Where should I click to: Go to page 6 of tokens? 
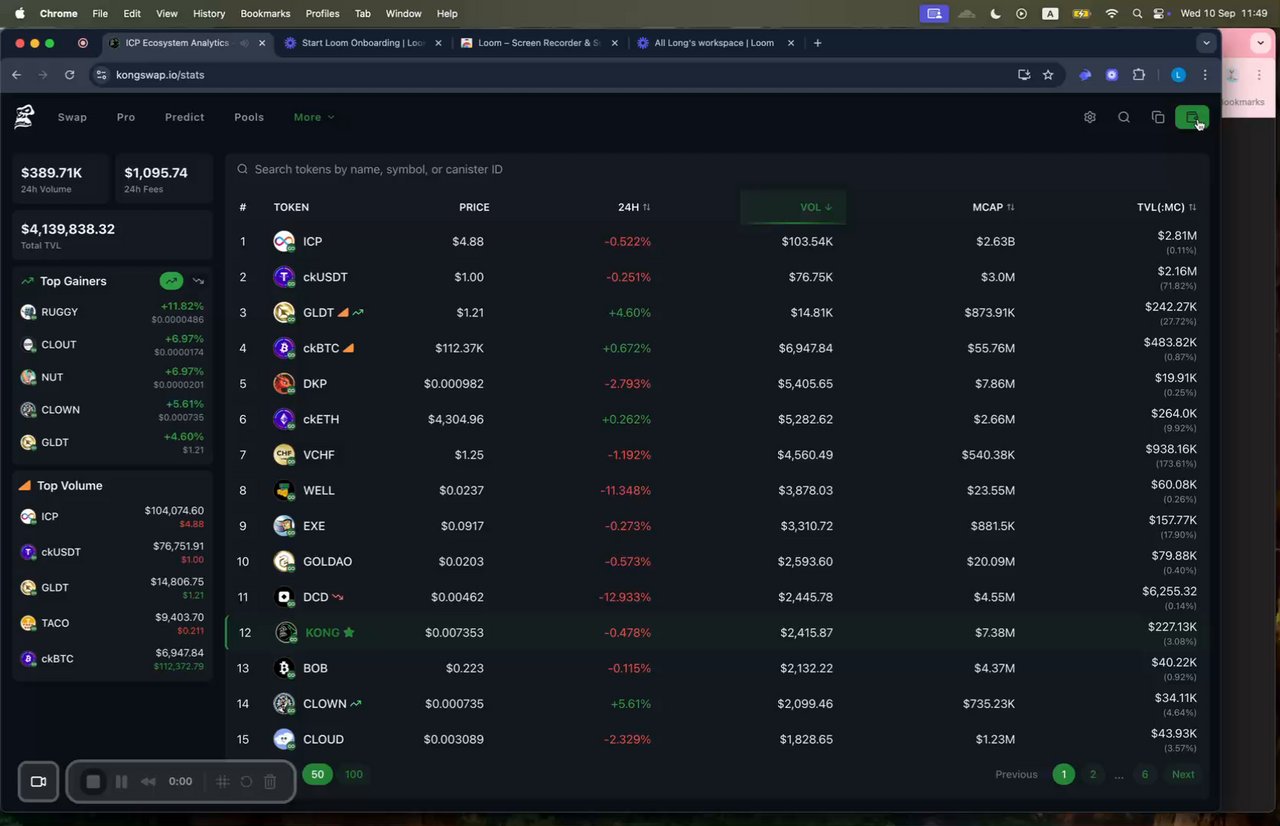pyautogui.click(x=1145, y=774)
